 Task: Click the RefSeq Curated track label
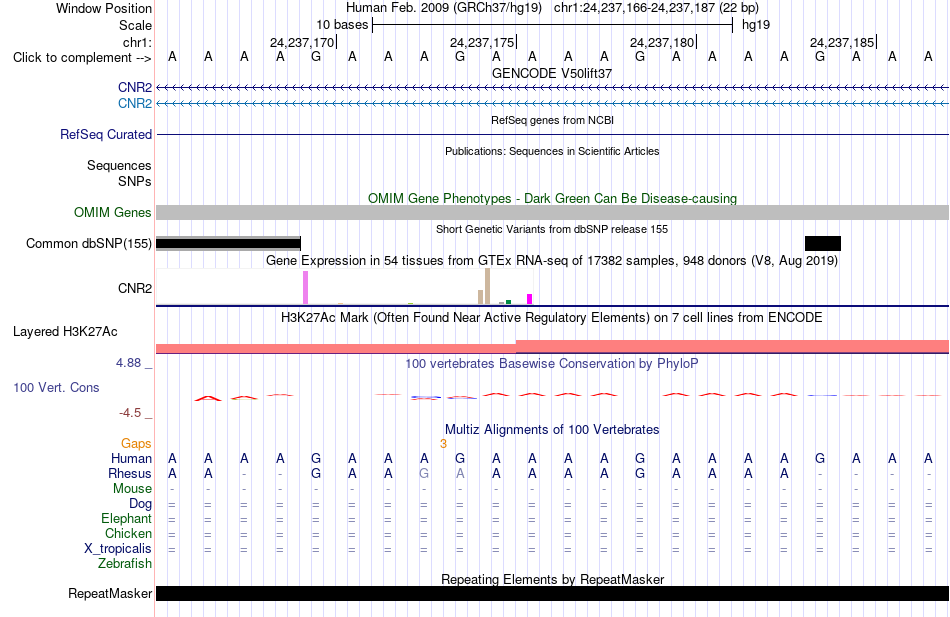[x=105, y=135]
